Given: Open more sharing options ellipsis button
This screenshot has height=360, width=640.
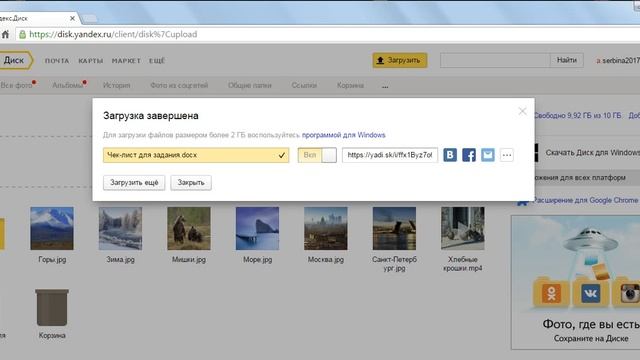Looking at the screenshot, I should tap(507, 155).
